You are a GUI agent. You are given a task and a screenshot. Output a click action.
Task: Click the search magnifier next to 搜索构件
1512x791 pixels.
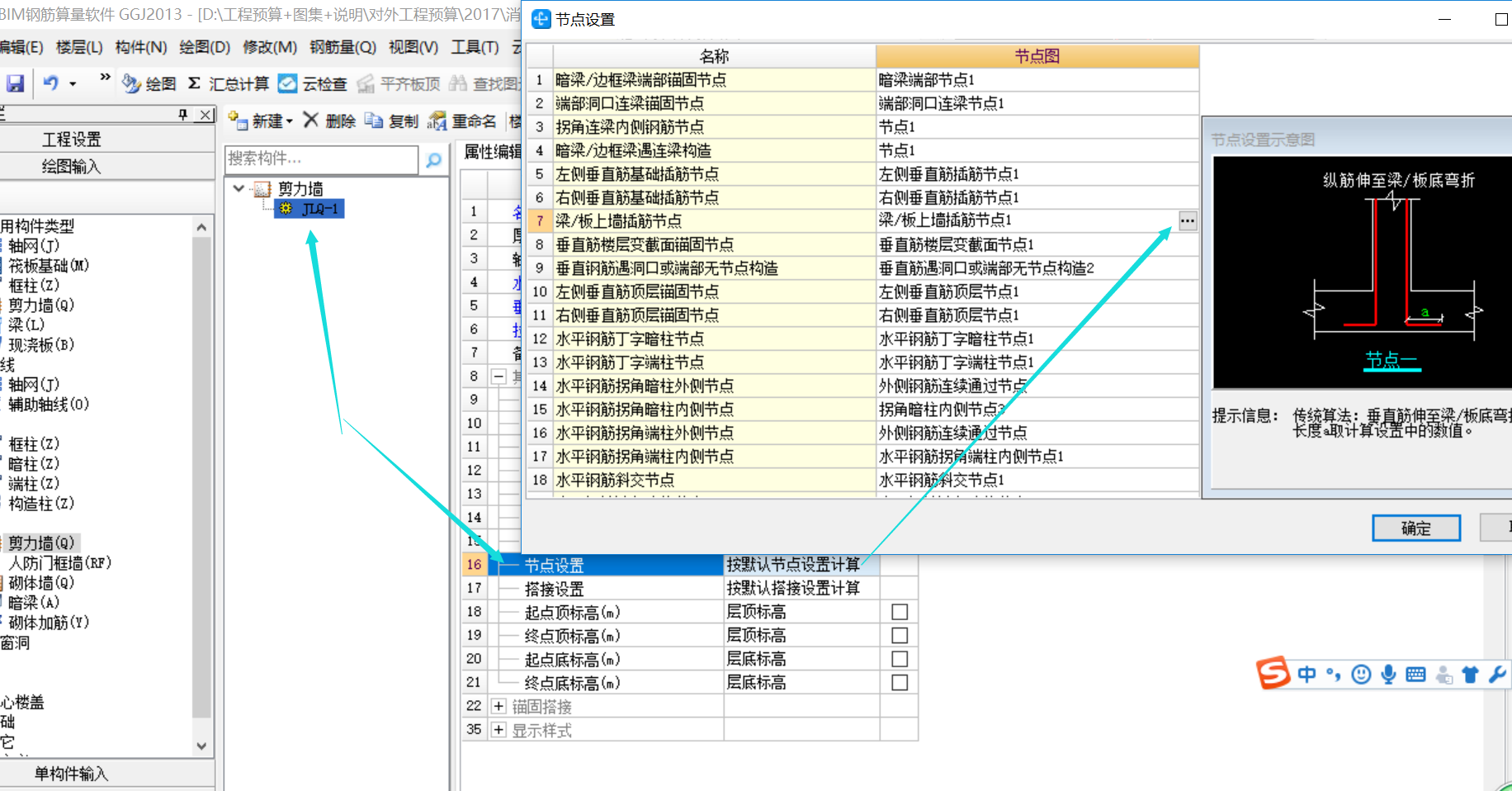point(433,159)
